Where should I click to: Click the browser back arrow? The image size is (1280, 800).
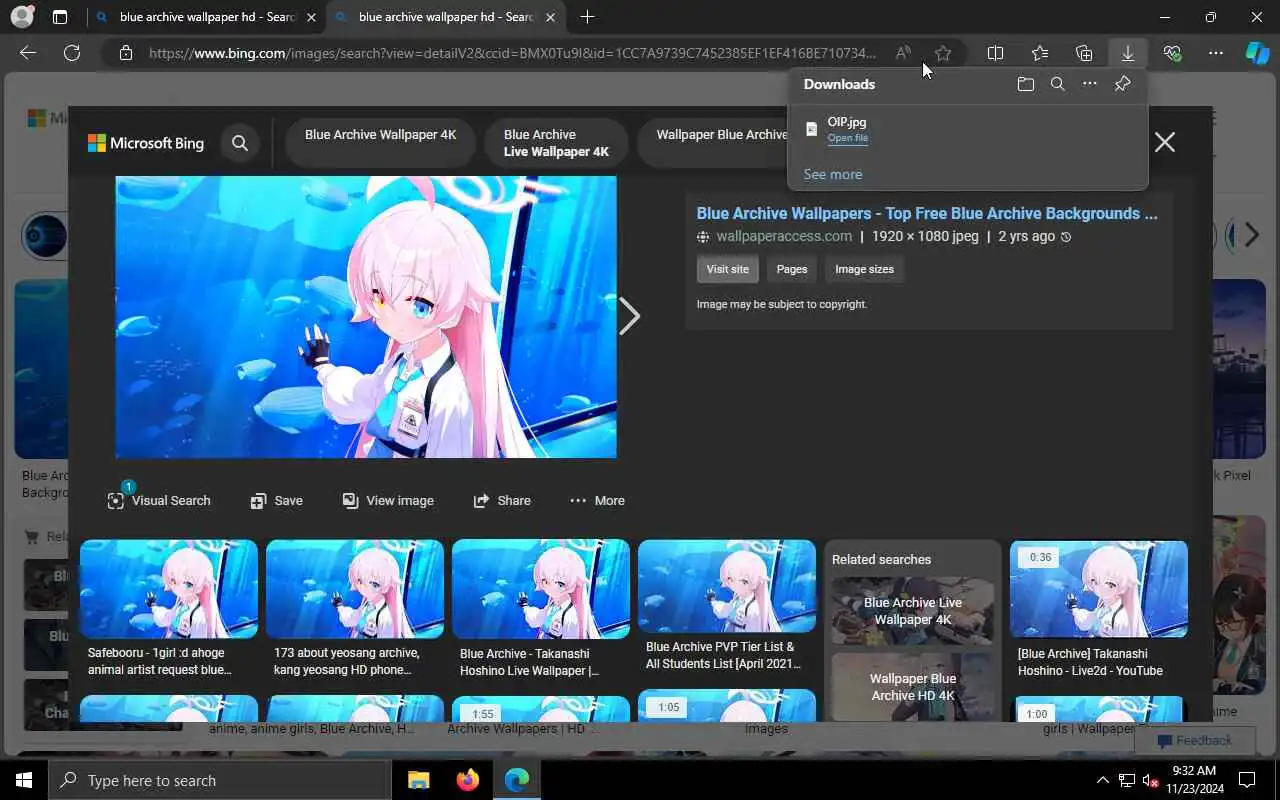(x=28, y=53)
